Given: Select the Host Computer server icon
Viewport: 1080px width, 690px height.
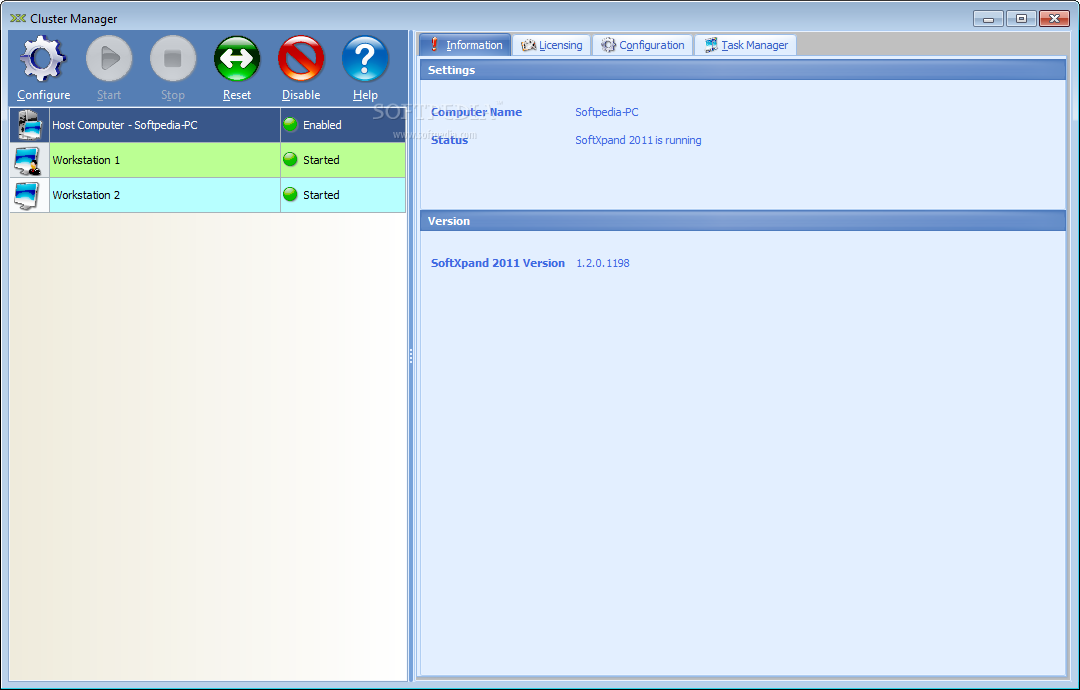Looking at the screenshot, I should tap(29, 125).
